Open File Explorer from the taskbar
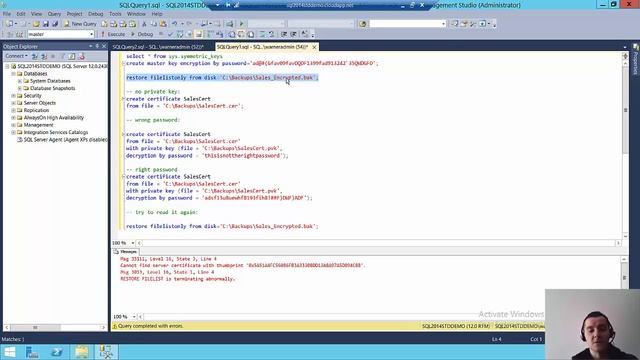The image size is (640, 360). click(82, 352)
